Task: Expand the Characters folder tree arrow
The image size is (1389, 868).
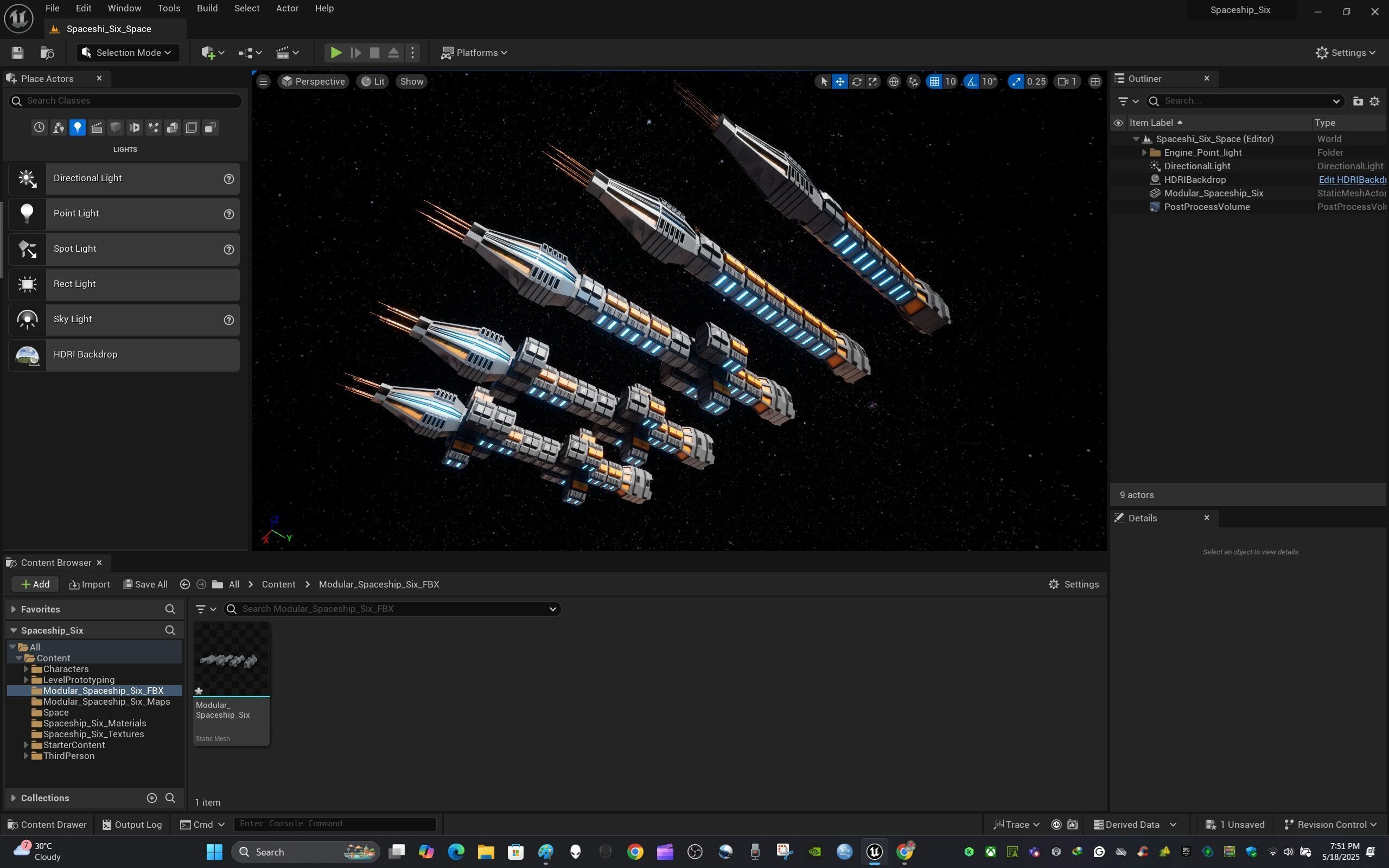Action: 26,669
